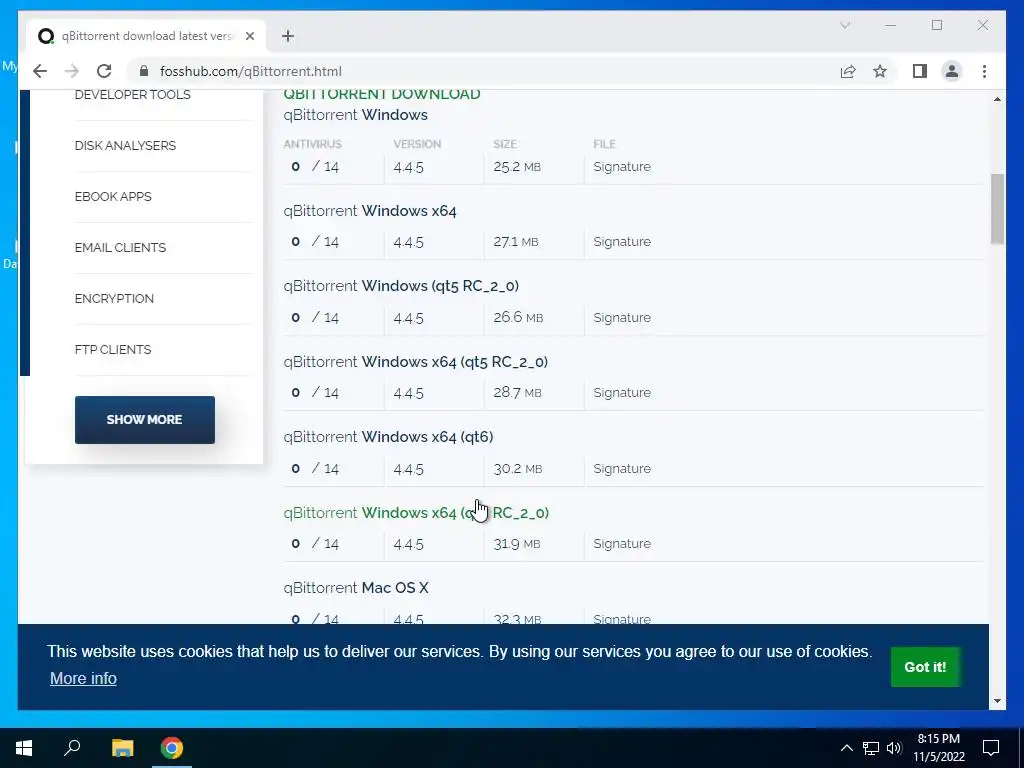Viewport: 1024px width, 768px height.
Task: Download qBittorrent Windows x64 (qt5 RC_2_0)
Action: coord(415,362)
